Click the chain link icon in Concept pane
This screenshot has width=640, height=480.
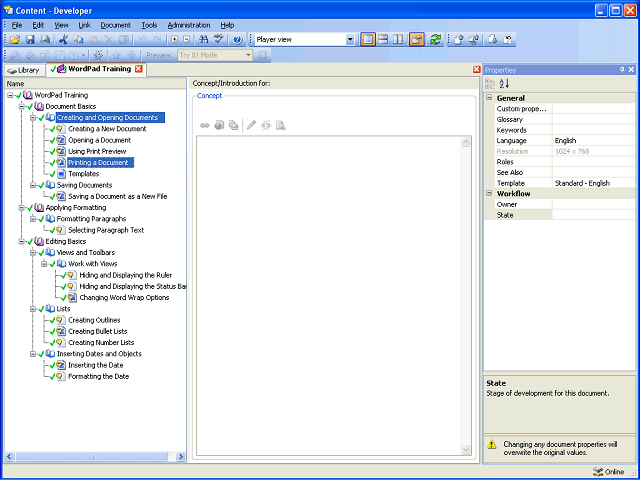[x=205, y=125]
